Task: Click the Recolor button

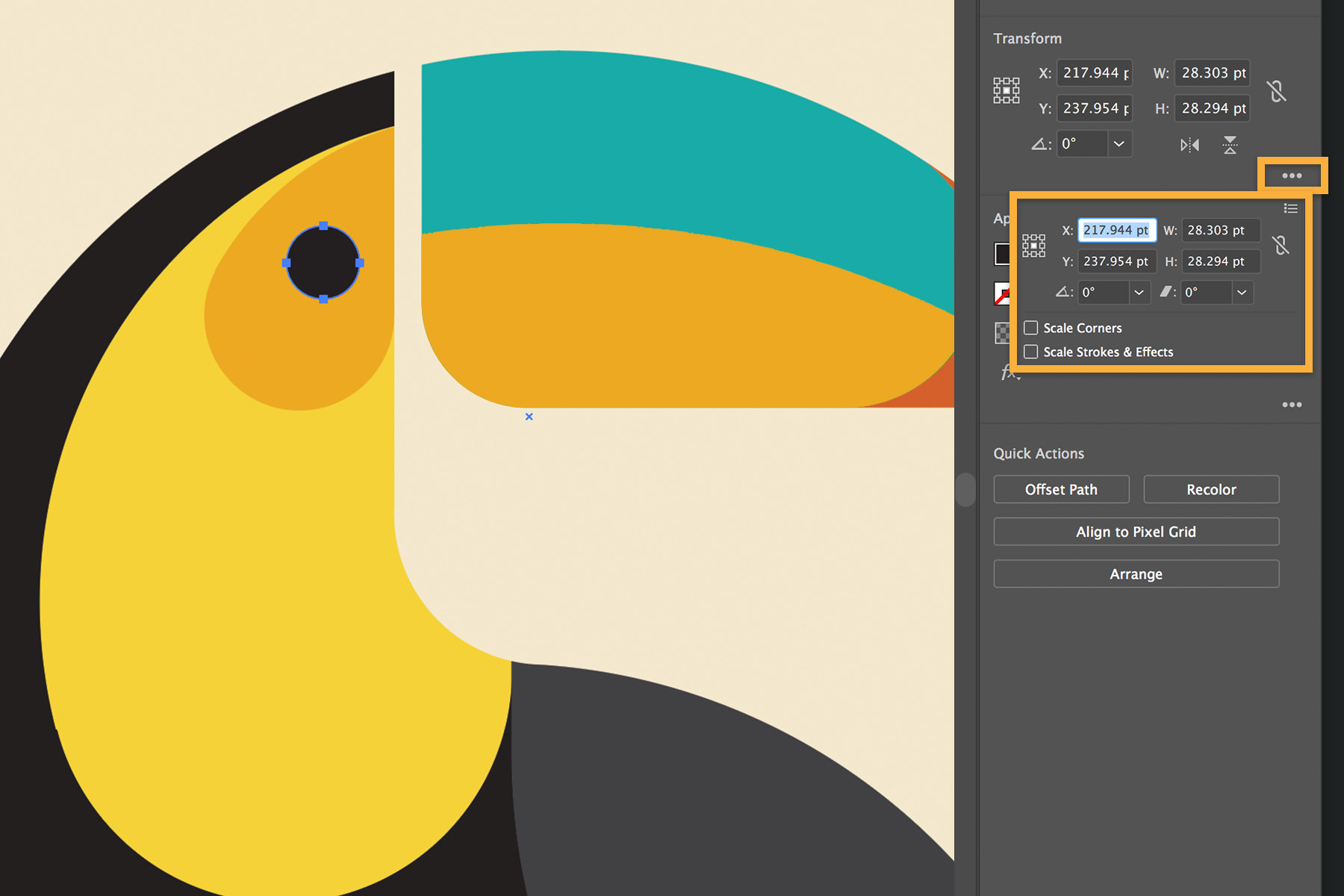Action: [1211, 490]
